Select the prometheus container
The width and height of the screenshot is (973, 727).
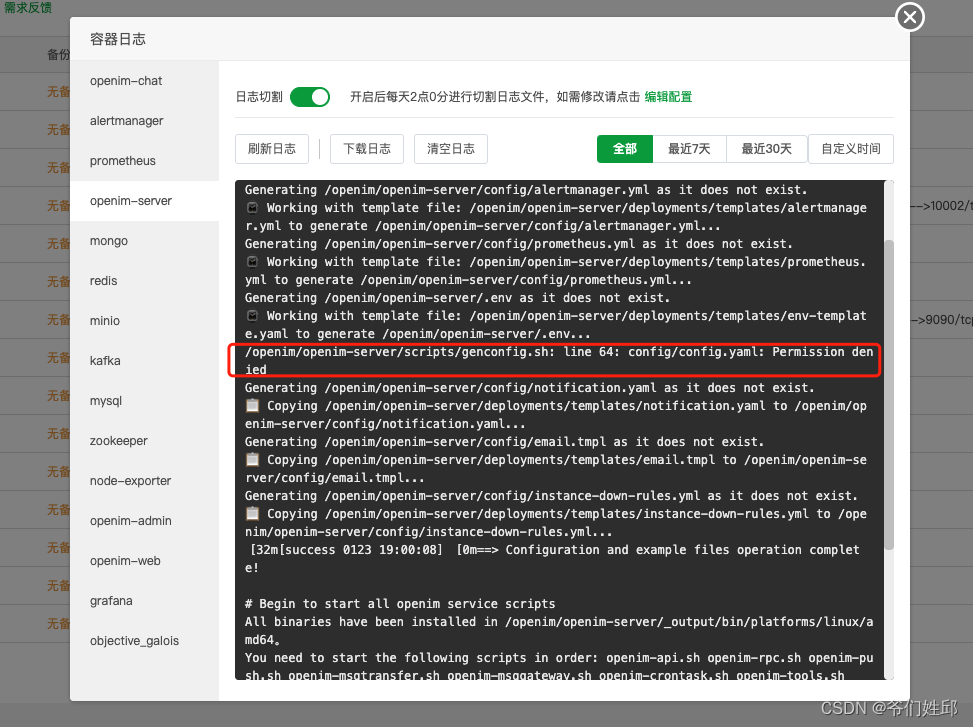[145, 161]
